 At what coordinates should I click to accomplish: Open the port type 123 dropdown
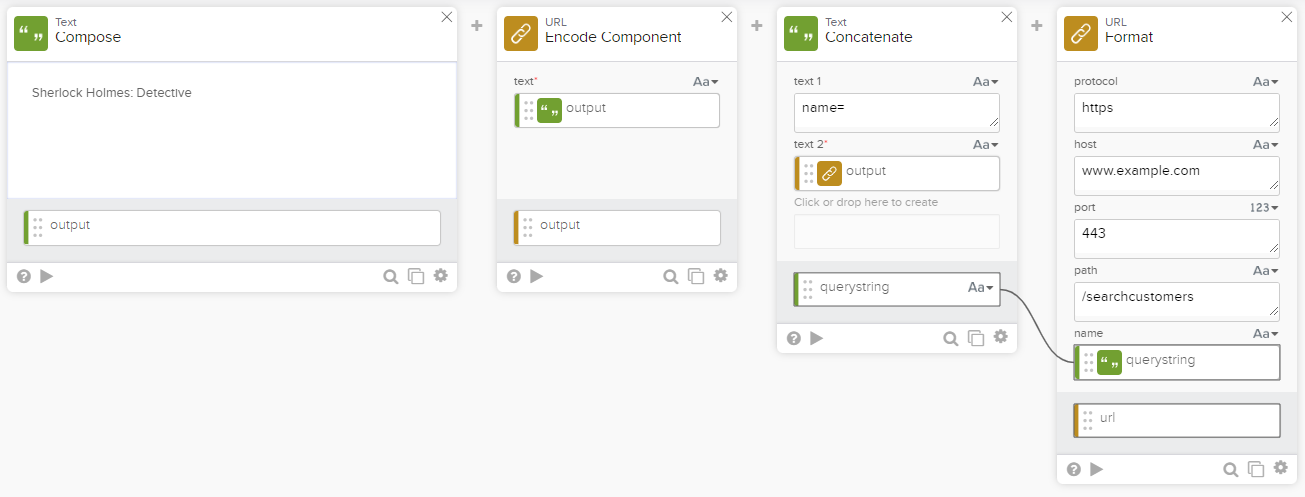1265,208
